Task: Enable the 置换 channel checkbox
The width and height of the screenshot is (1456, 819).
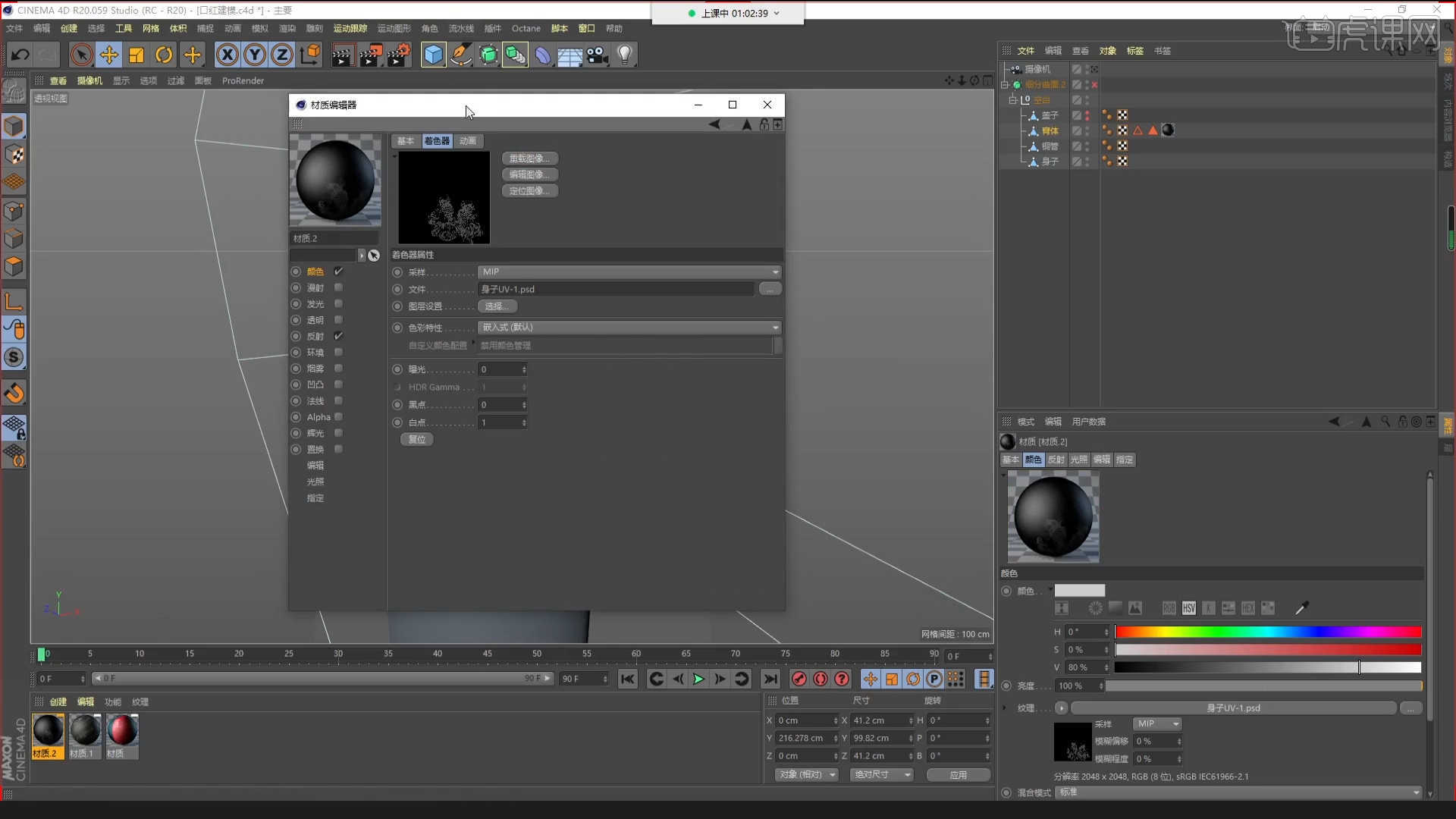Action: point(338,449)
